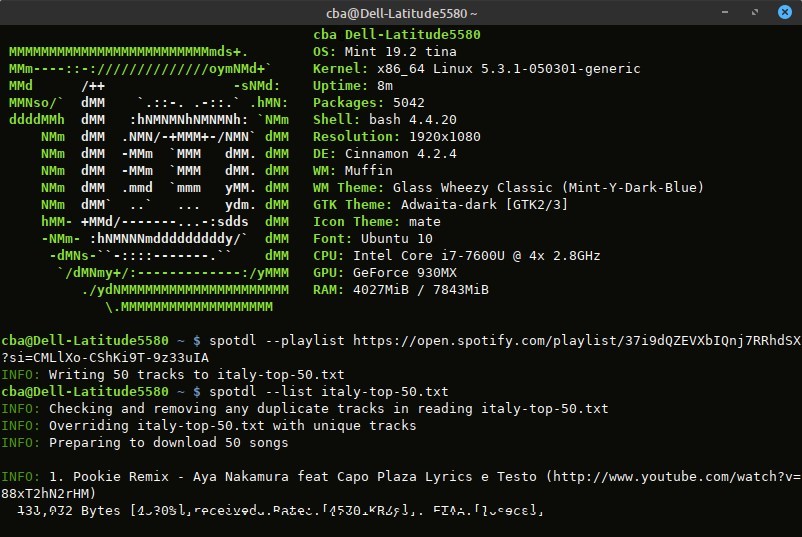Screen dimensions: 802x537
Task: Click the cba@Dell-Latitude5580 window title bar
Action: coord(400,13)
